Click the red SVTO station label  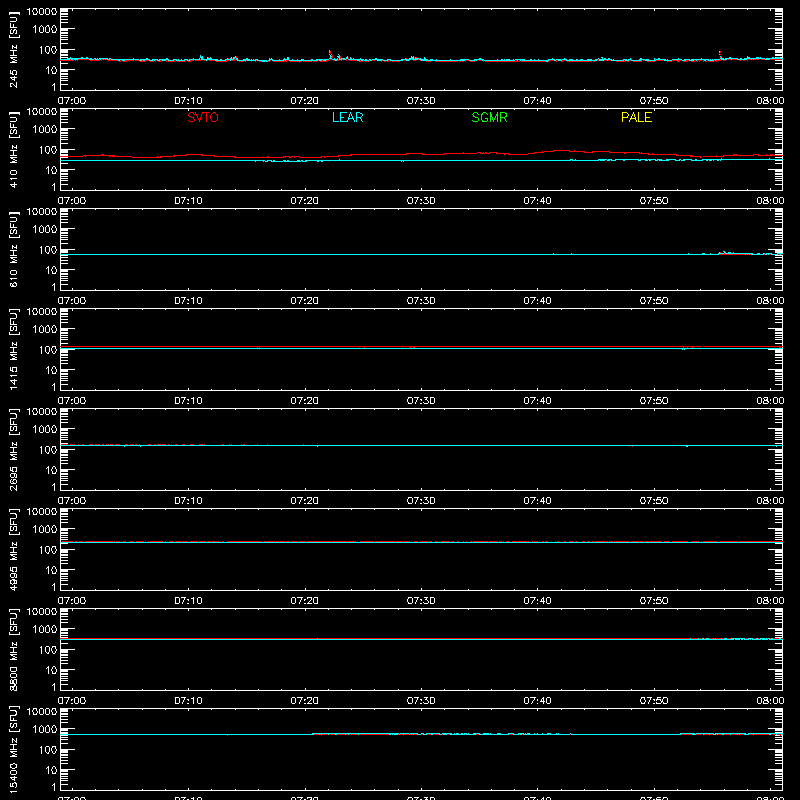point(203,117)
